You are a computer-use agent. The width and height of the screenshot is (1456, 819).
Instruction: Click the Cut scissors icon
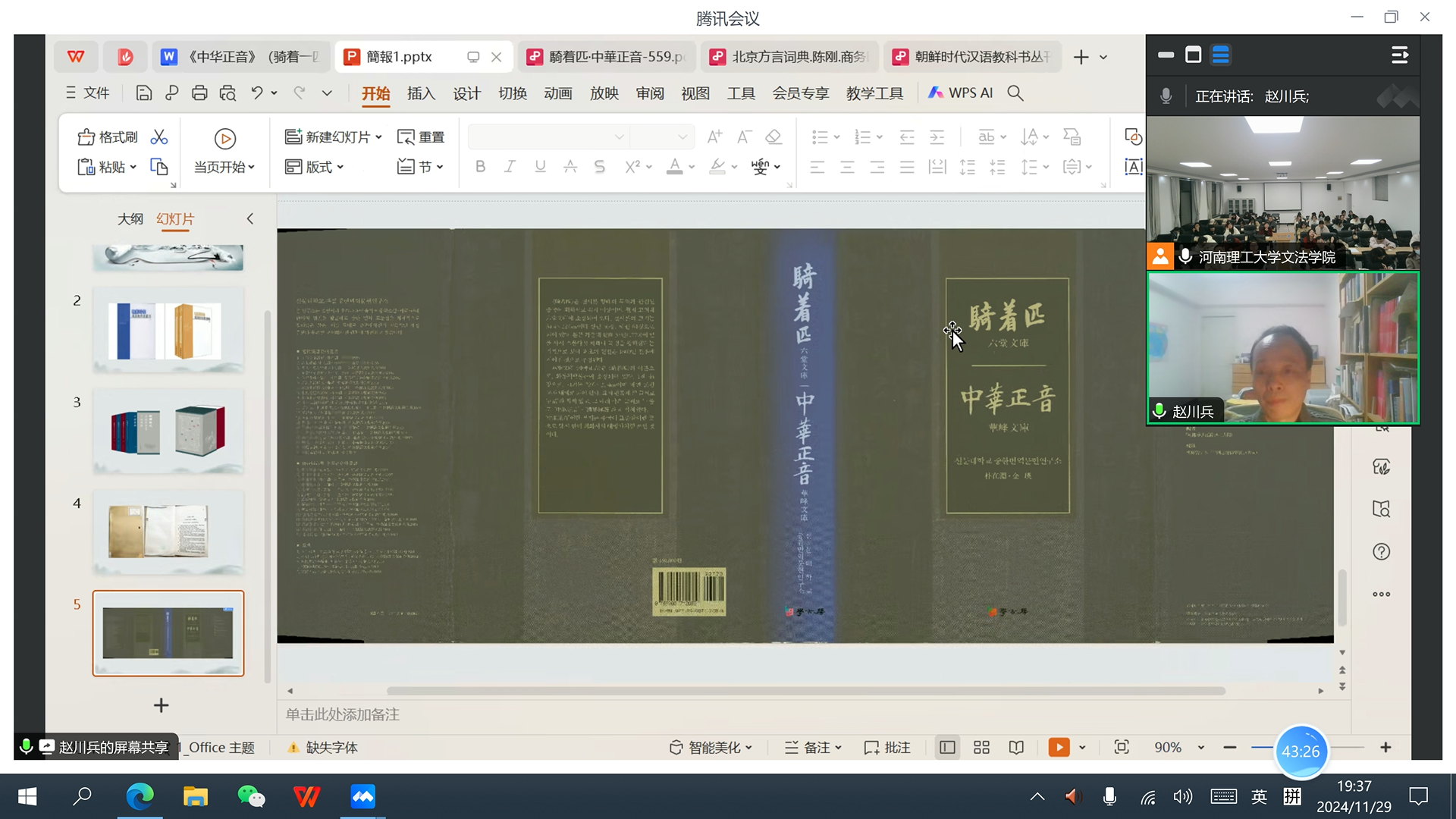[x=159, y=137]
